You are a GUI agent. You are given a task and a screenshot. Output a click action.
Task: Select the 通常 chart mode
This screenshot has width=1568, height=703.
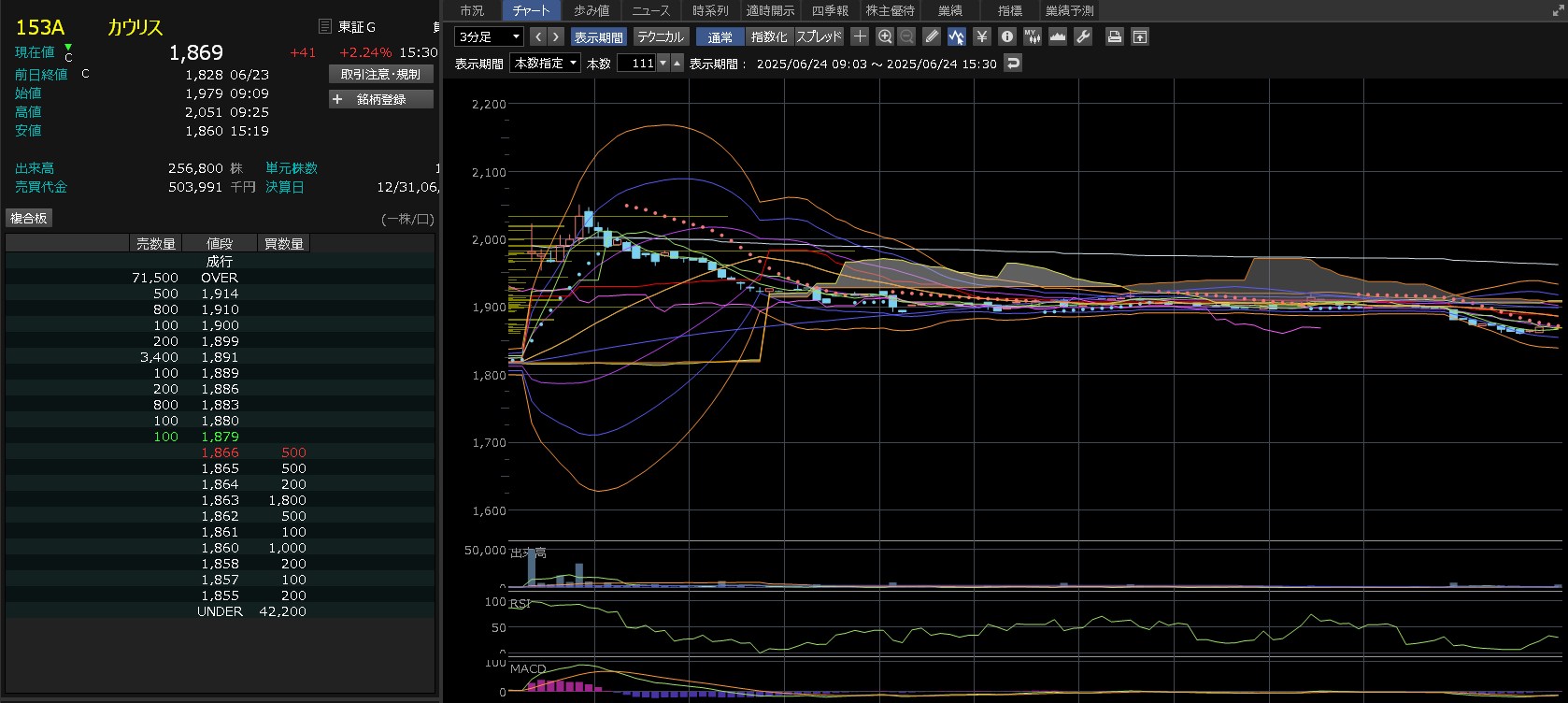point(720,36)
